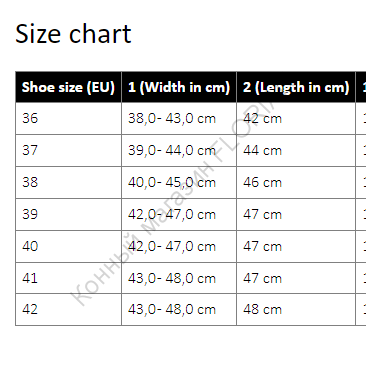
Task: Click the width cell for size 39
Action: 179,214
